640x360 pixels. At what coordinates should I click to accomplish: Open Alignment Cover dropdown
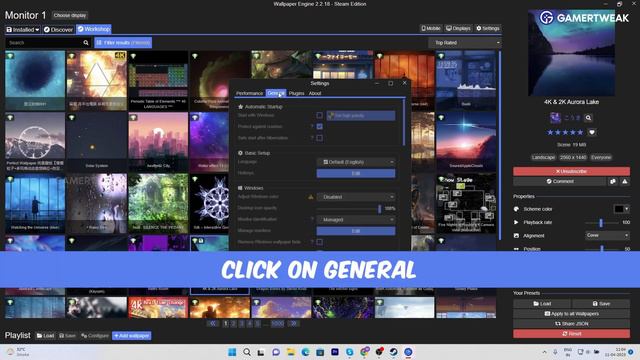pos(607,236)
